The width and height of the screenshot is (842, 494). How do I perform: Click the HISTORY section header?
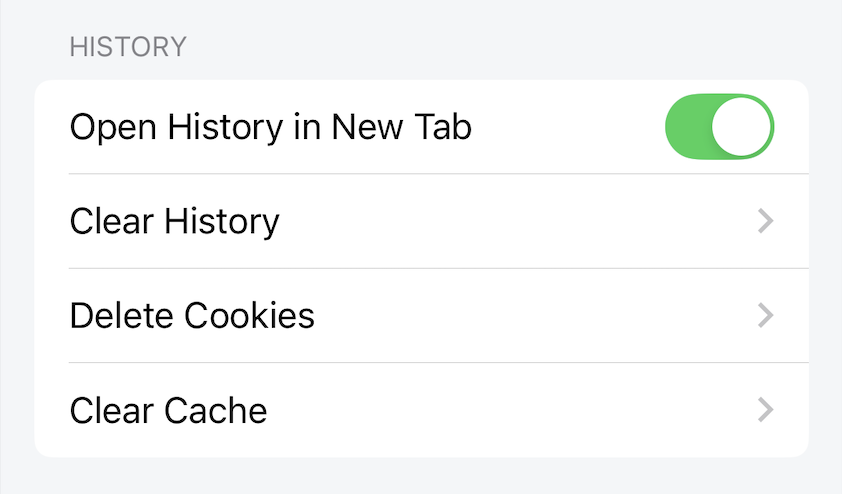tap(127, 47)
